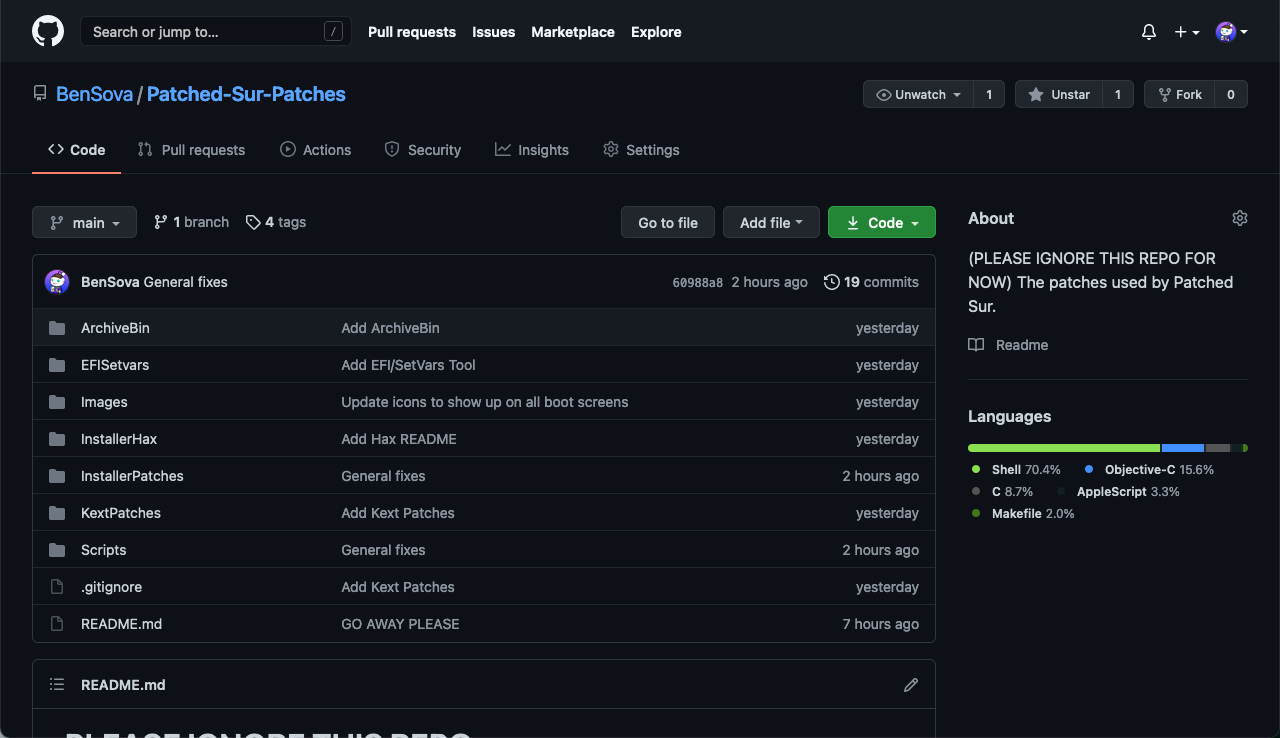This screenshot has width=1280, height=738.
Task: View the 4 tags link
Action: [x=276, y=222]
